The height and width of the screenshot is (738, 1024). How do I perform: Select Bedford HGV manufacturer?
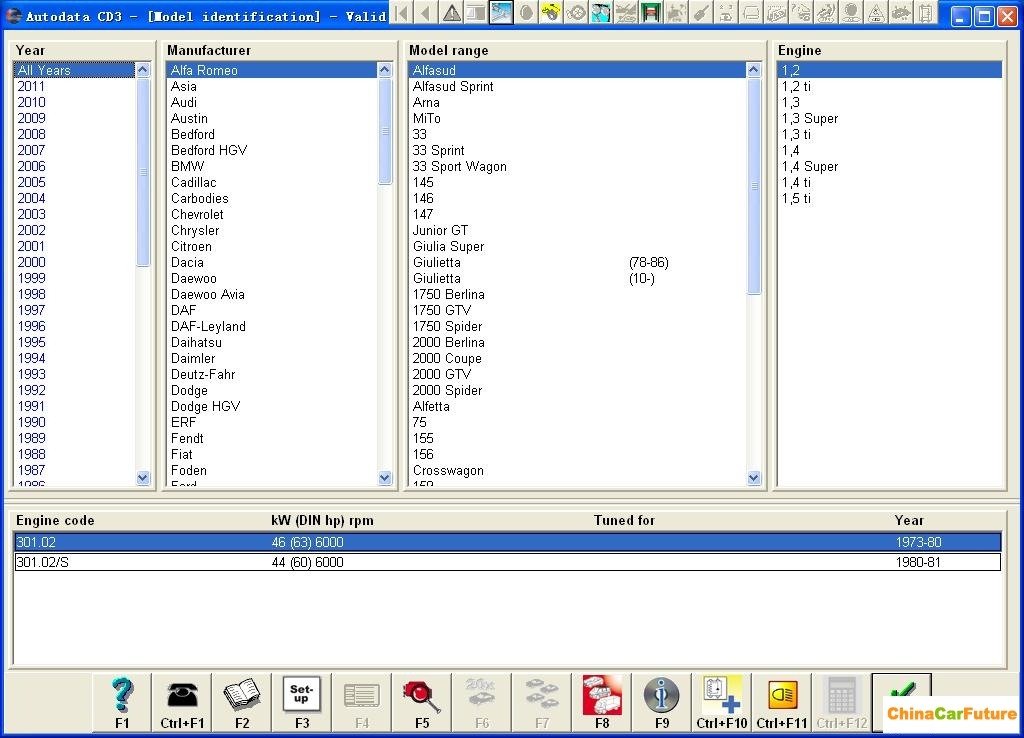[x=271, y=150]
